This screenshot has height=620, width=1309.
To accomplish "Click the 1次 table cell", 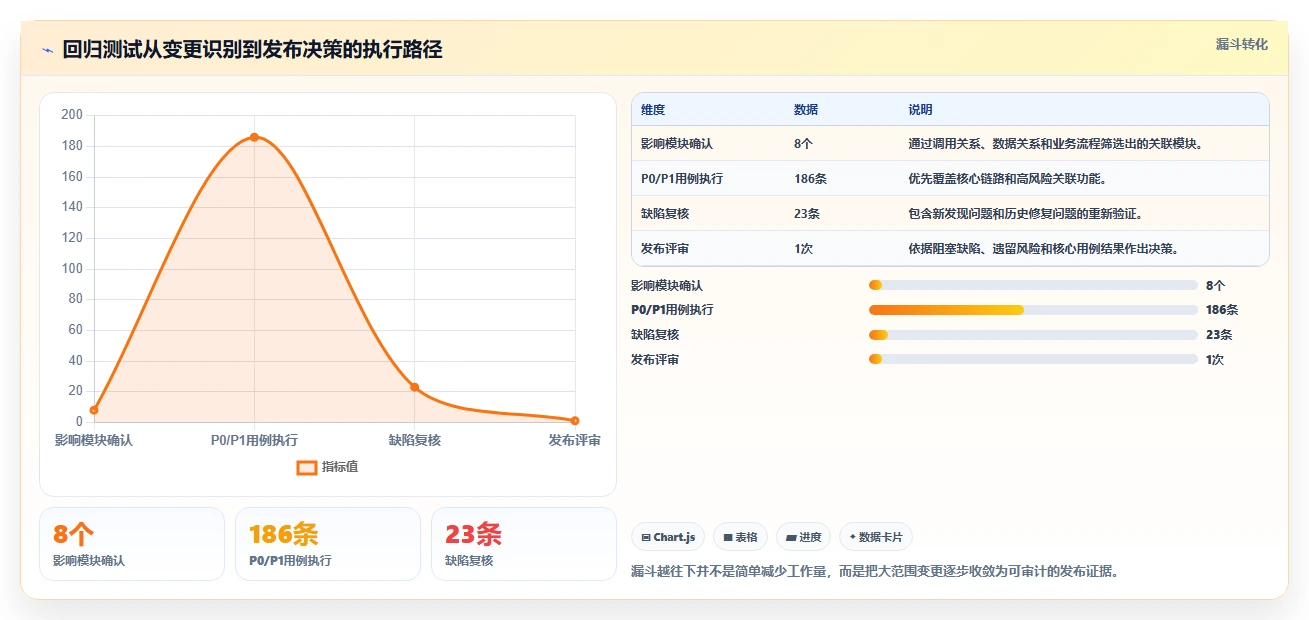I will [803, 249].
